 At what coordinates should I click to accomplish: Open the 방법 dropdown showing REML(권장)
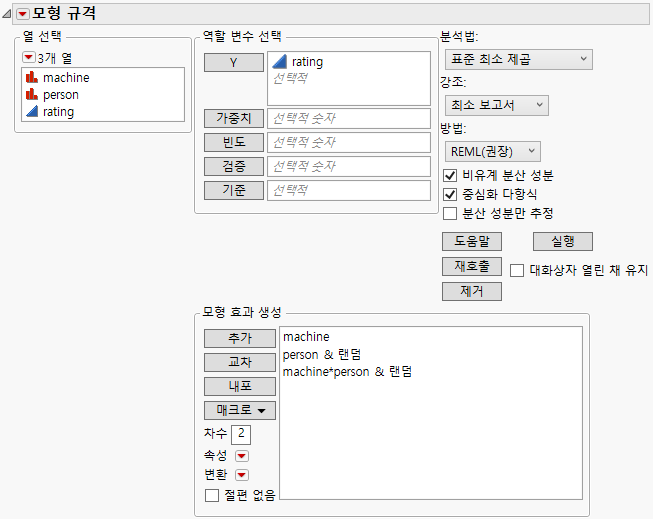pyautogui.click(x=492, y=151)
